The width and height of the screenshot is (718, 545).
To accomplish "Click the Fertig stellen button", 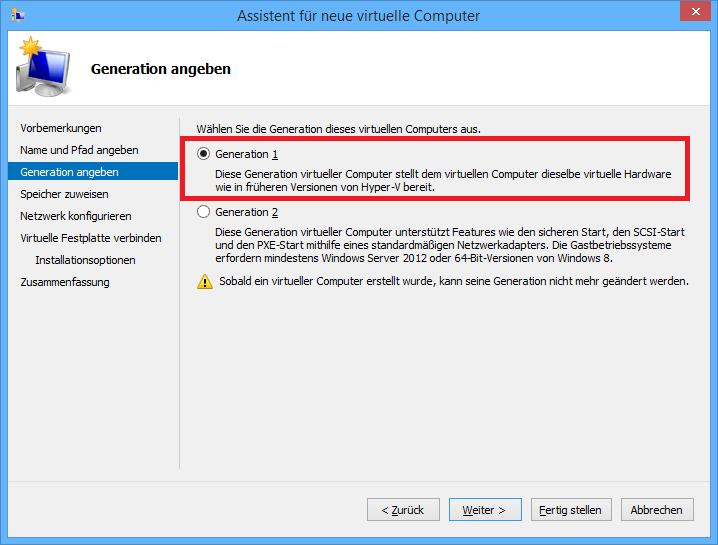I will tap(570, 510).
